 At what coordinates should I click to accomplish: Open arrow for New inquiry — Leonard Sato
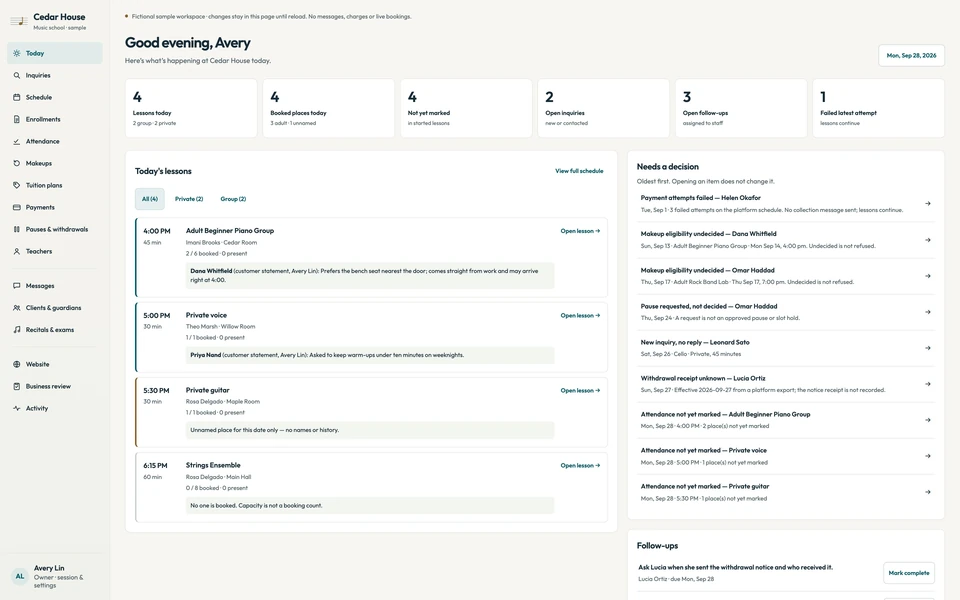[928, 348]
